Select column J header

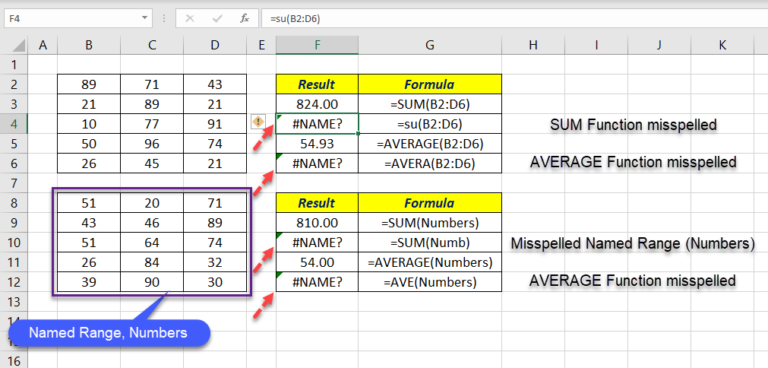659,45
